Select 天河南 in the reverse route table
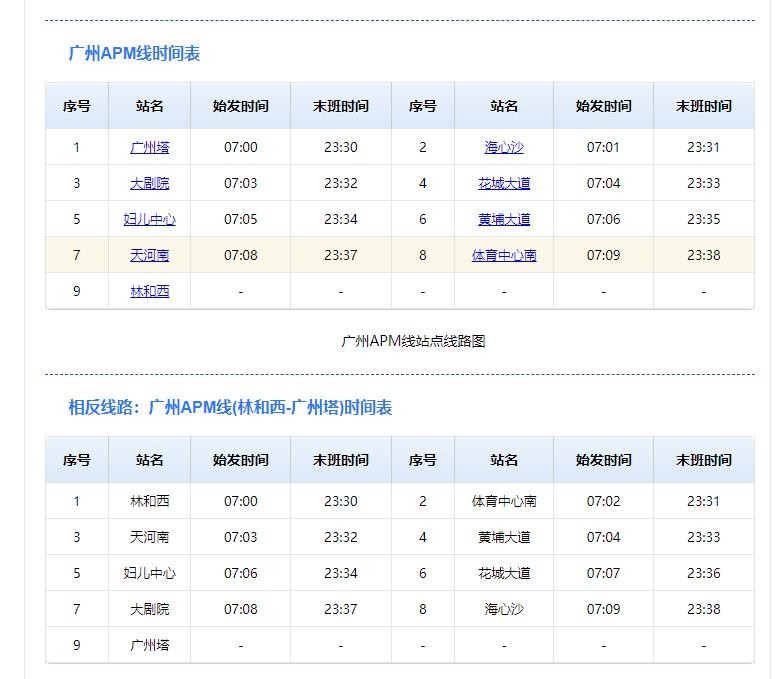 tap(149, 537)
